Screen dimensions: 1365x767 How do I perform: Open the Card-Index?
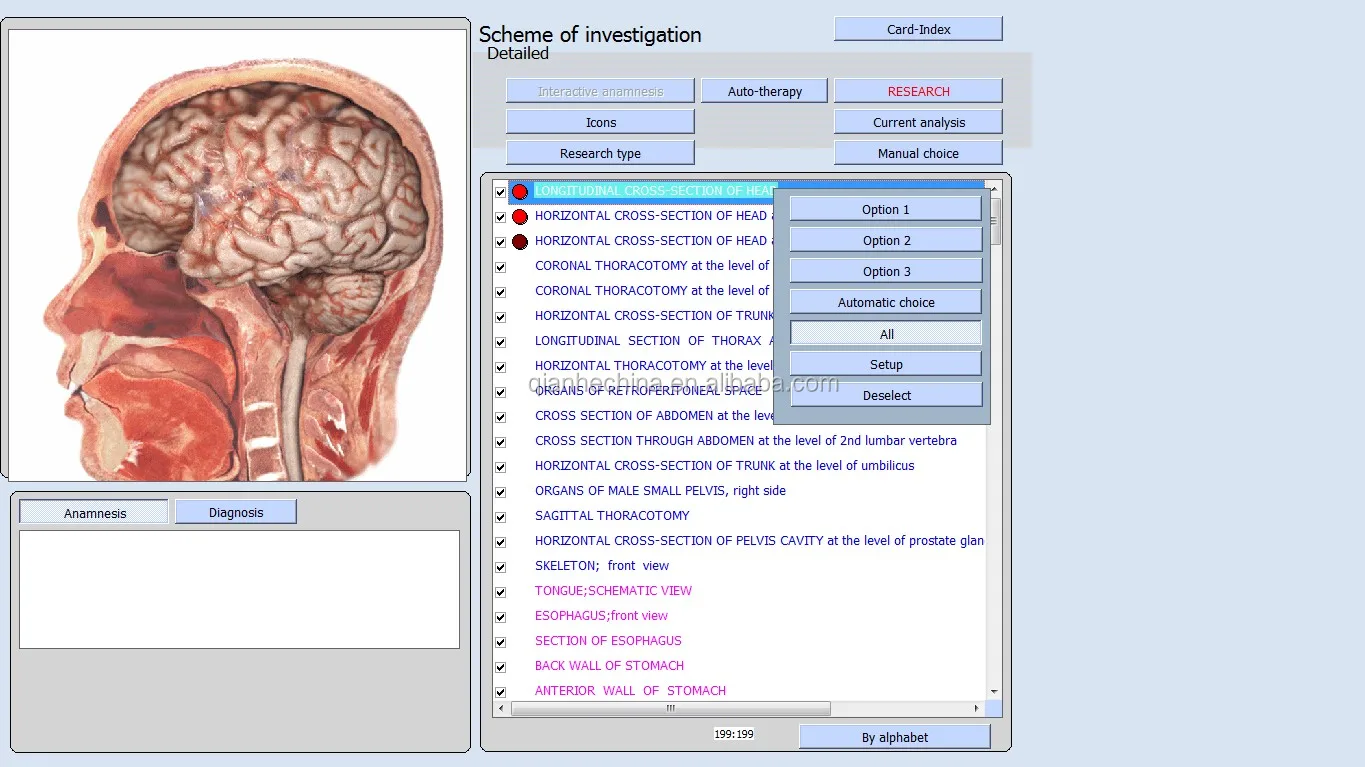click(x=918, y=29)
